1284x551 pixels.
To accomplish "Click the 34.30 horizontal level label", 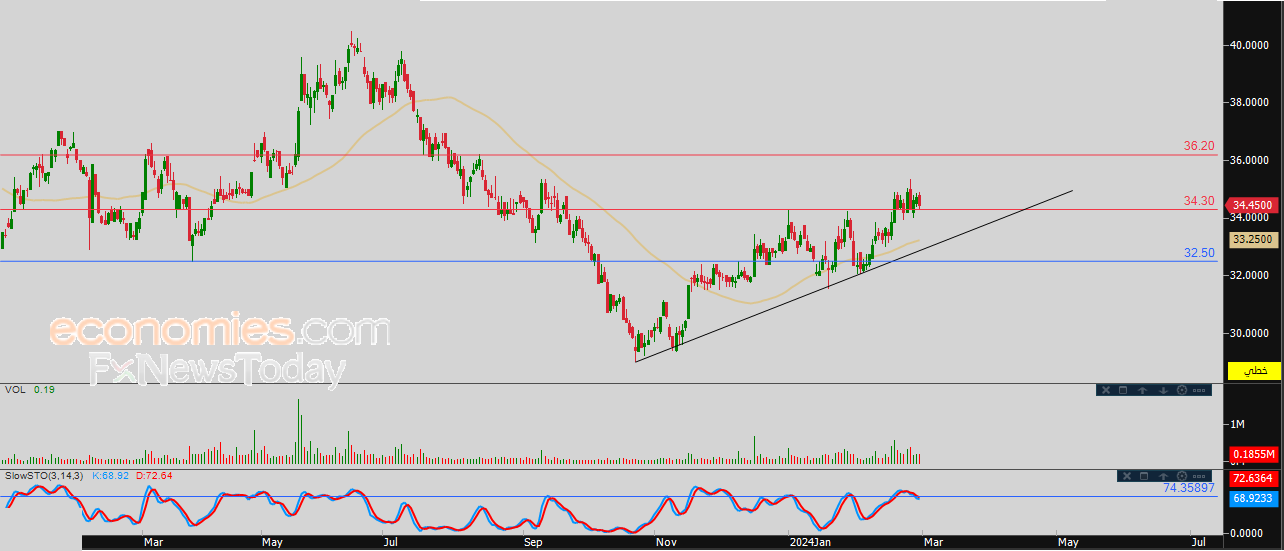I will (1198, 201).
